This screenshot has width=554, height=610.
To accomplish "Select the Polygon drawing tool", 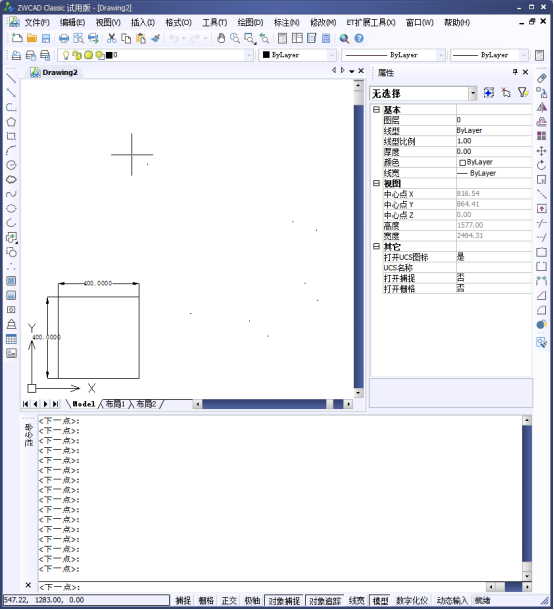I will coord(11,122).
